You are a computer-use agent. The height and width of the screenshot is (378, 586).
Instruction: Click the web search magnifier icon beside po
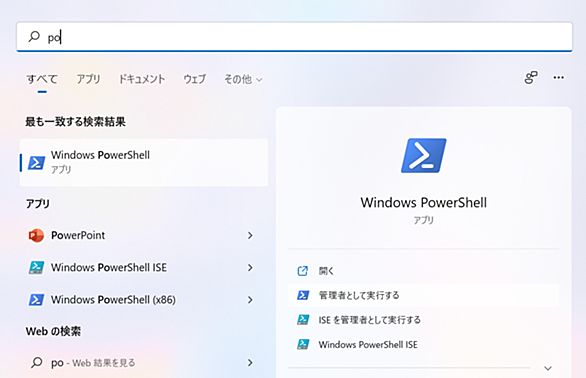point(37,362)
